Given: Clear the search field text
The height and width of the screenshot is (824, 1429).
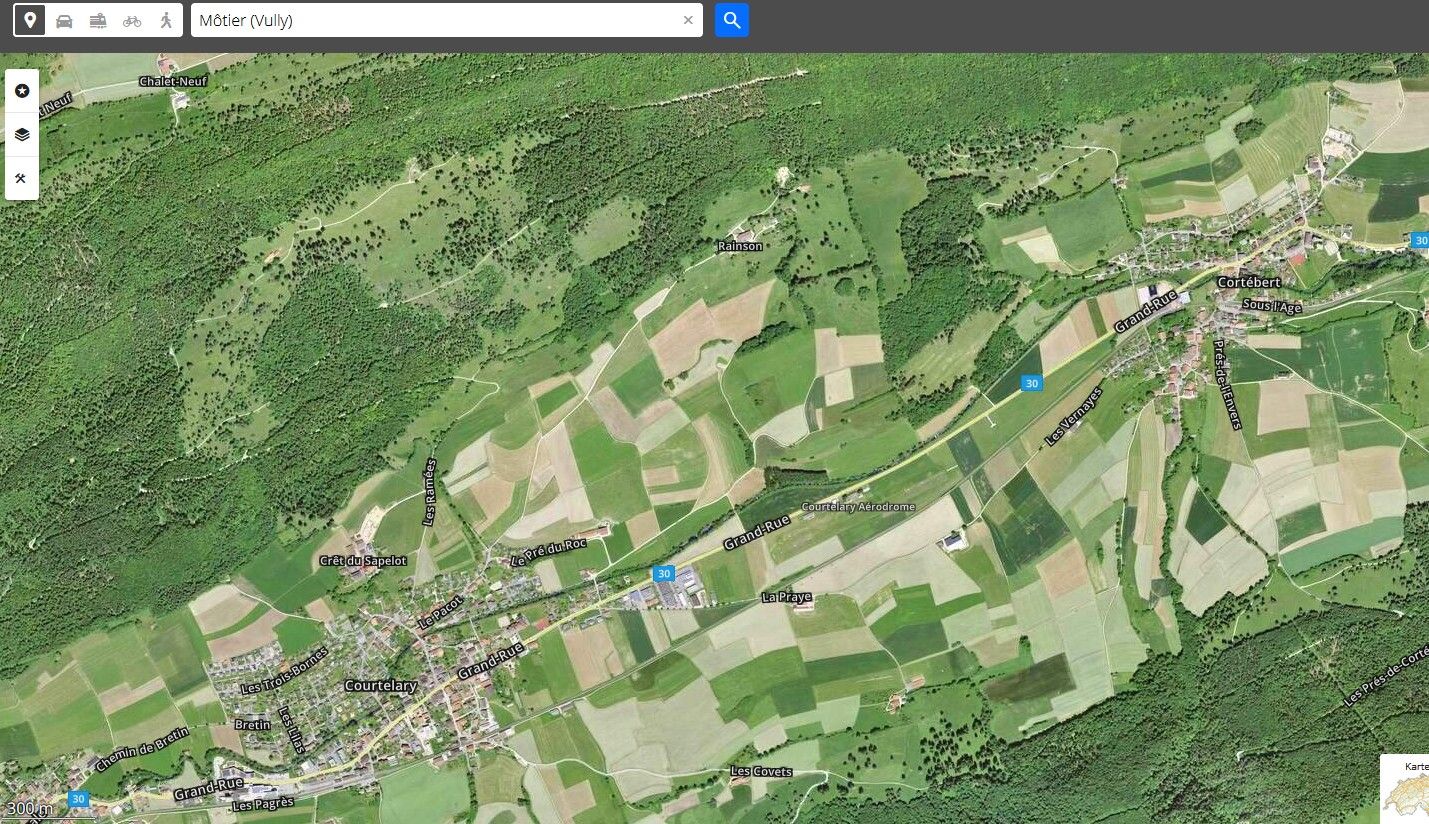Looking at the screenshot, I should [688, 20].
